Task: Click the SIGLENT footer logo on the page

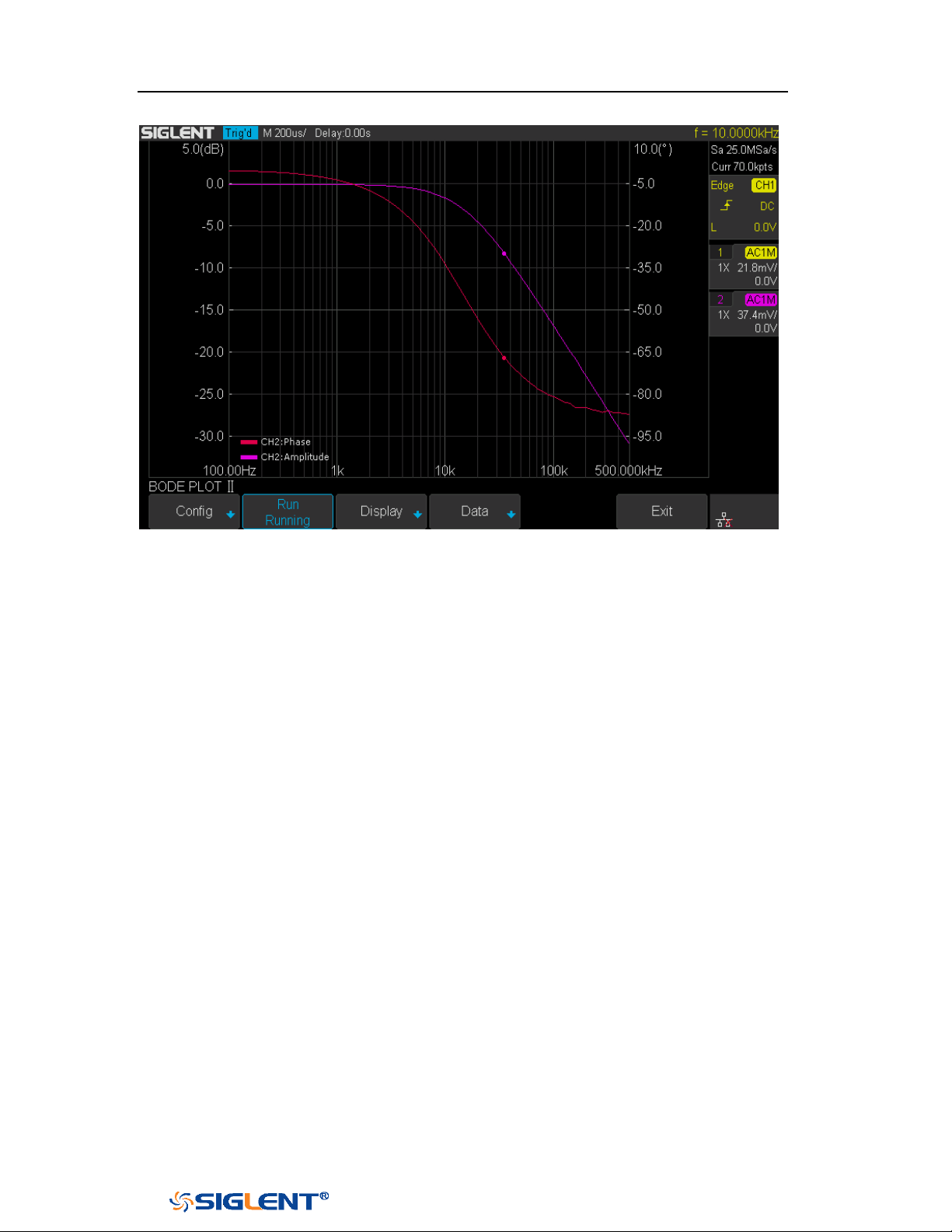Action: [249, 1201]
